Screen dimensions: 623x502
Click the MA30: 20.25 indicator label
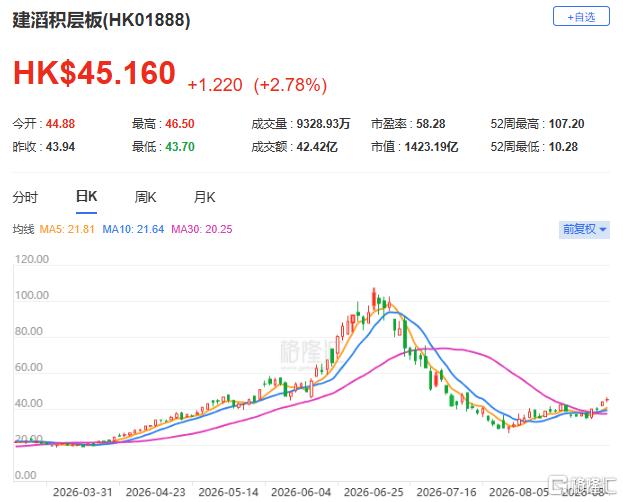click(x=201, y=229)
